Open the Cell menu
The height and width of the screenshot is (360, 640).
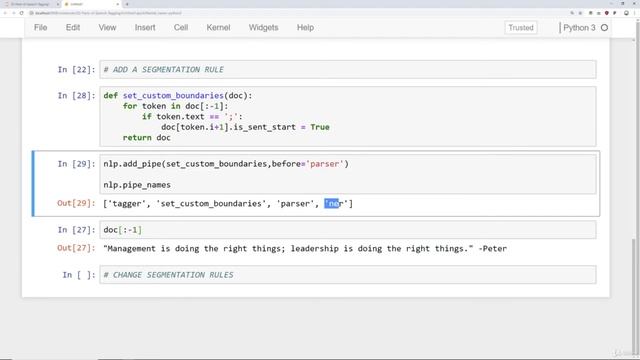point(181,27)
